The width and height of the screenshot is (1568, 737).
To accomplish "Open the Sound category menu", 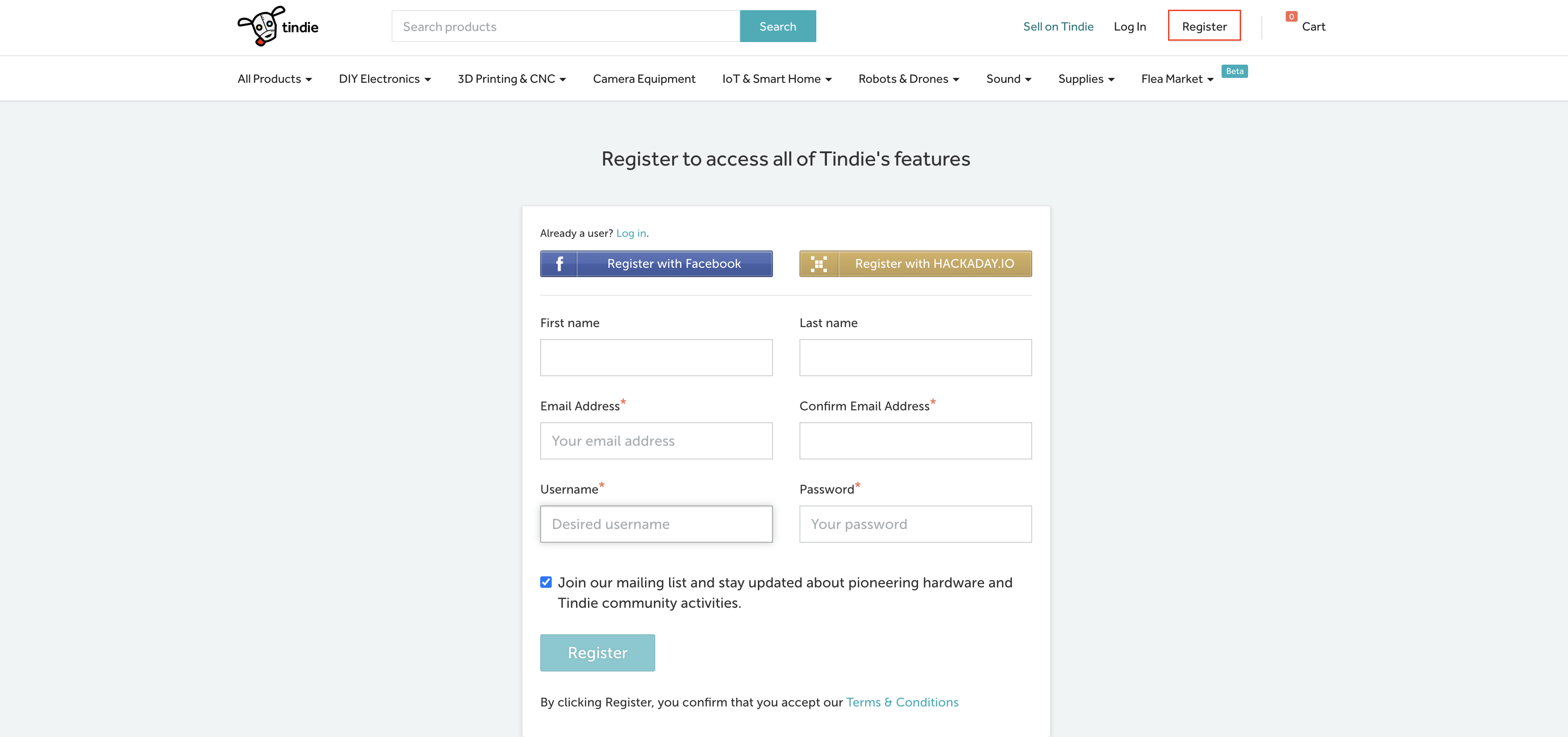I will click(x=1009, y=79).
